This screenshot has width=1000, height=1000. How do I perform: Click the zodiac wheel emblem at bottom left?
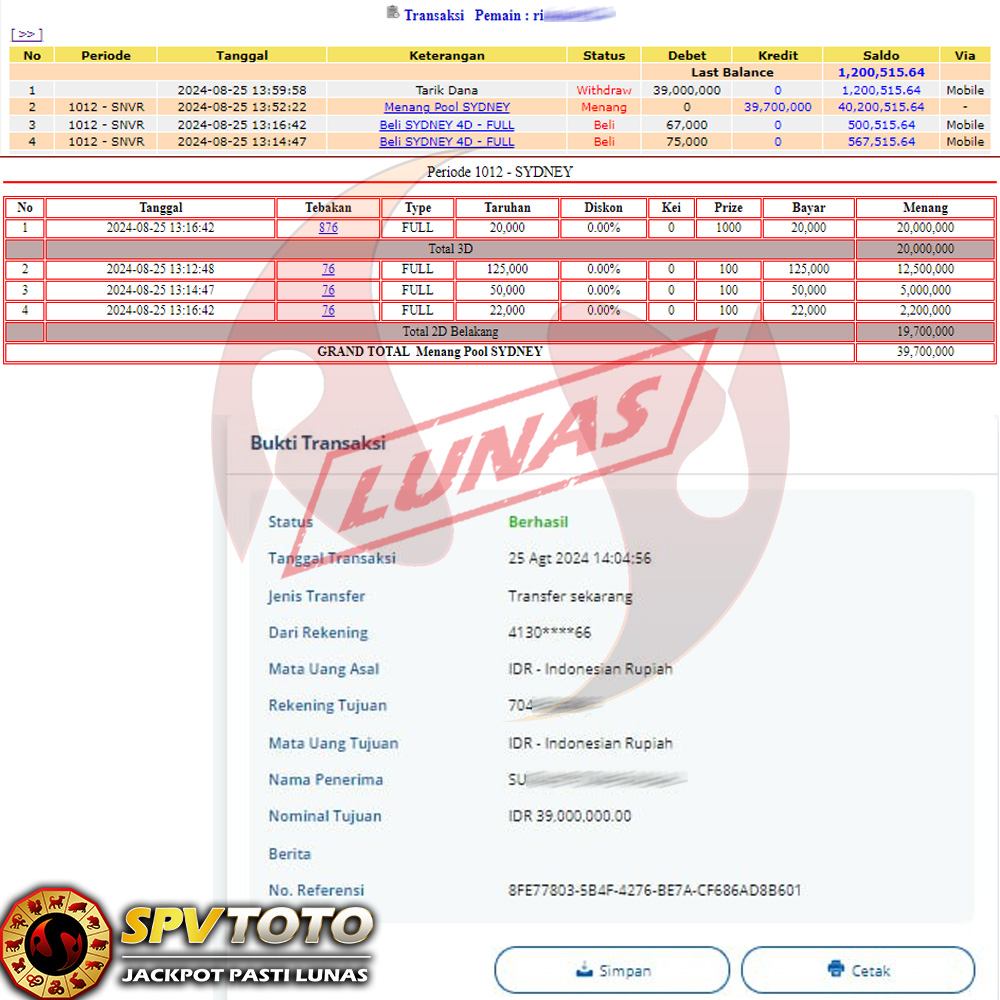point(55,941)
